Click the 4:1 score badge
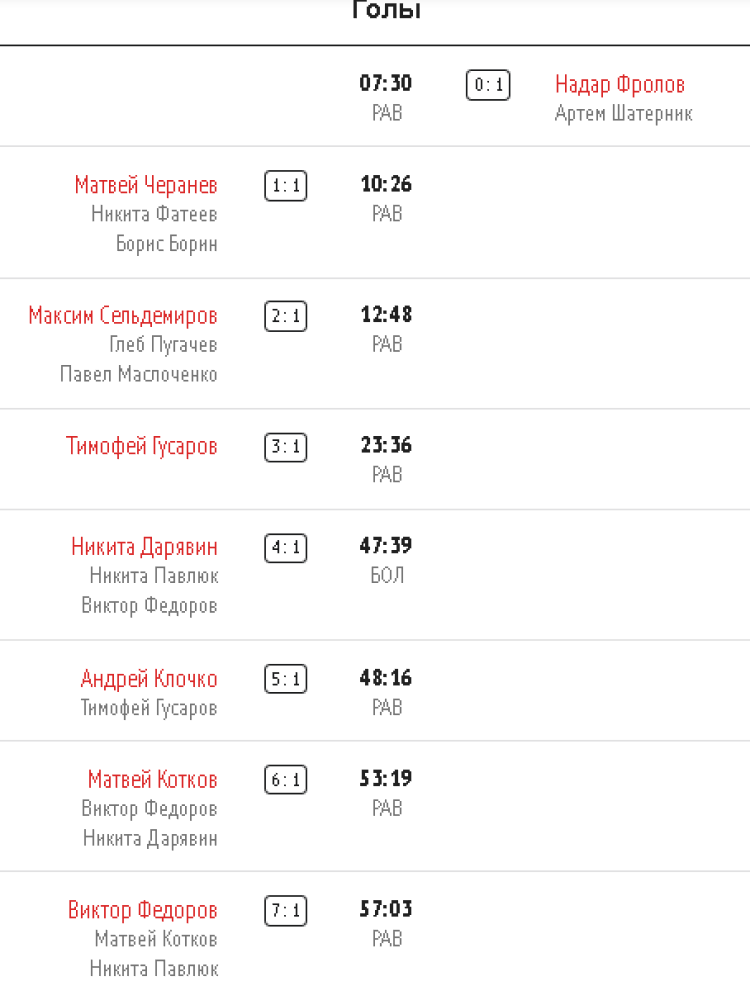The height and width of the screenshot is (986, 750). pyautogui.click(x=285, y=549)
